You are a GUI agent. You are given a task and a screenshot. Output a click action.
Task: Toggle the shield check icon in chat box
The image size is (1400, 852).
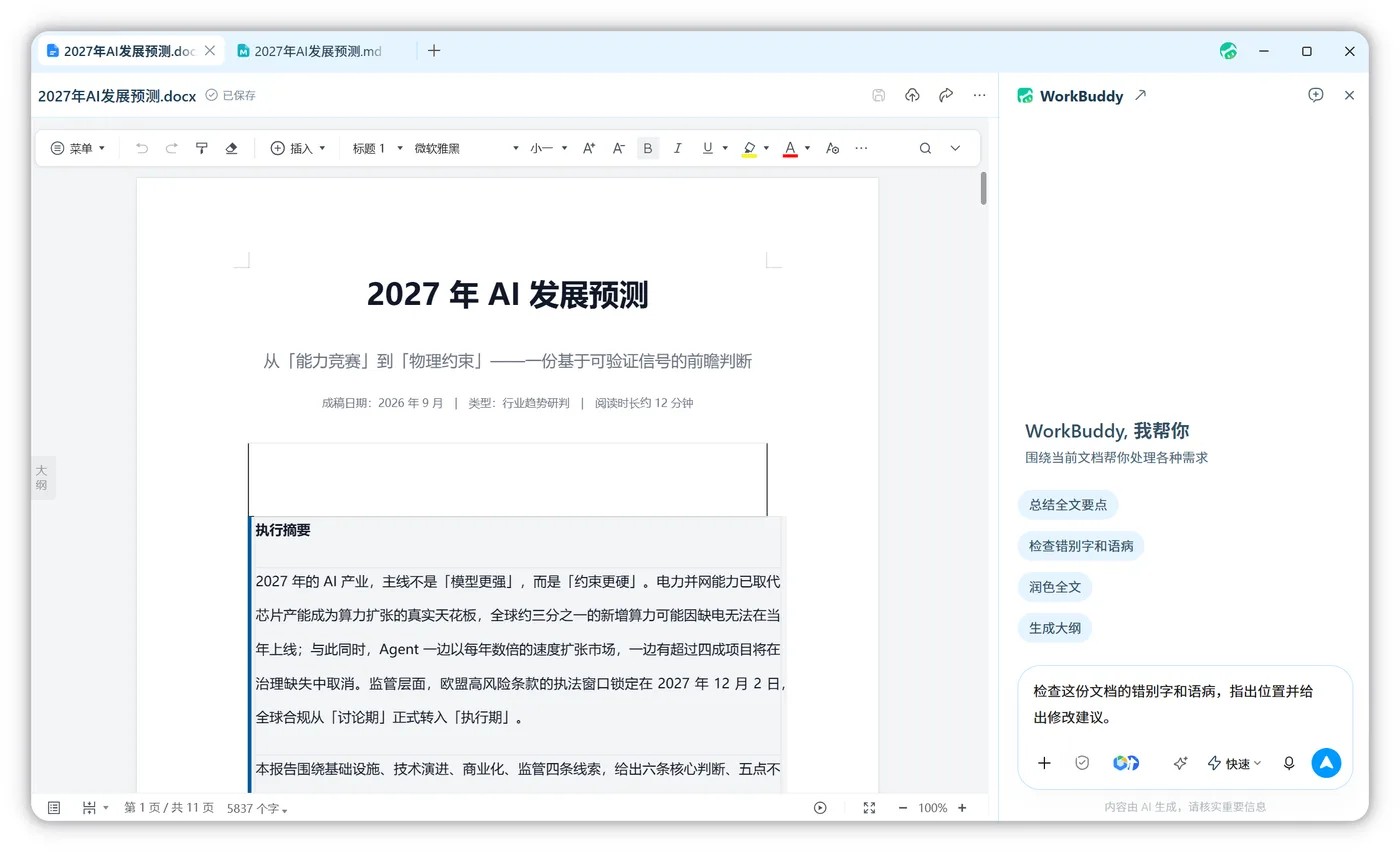pyautogui.click(x=1082, y=763)
